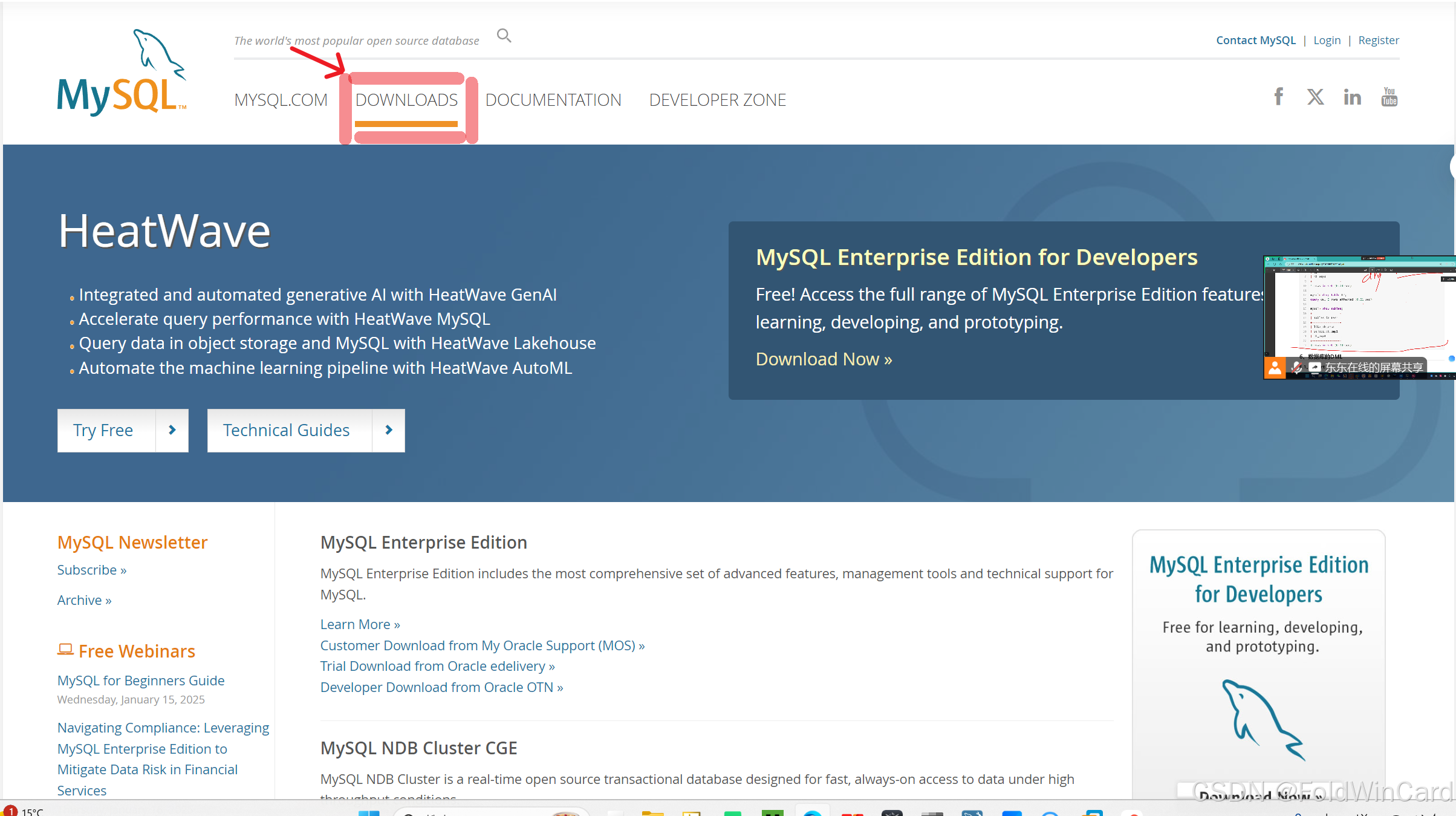The width and height of the screenshot is (1456, 816).
Task: Go to DEVELOPER ZONE tab
Action: [x=717, y=100]
